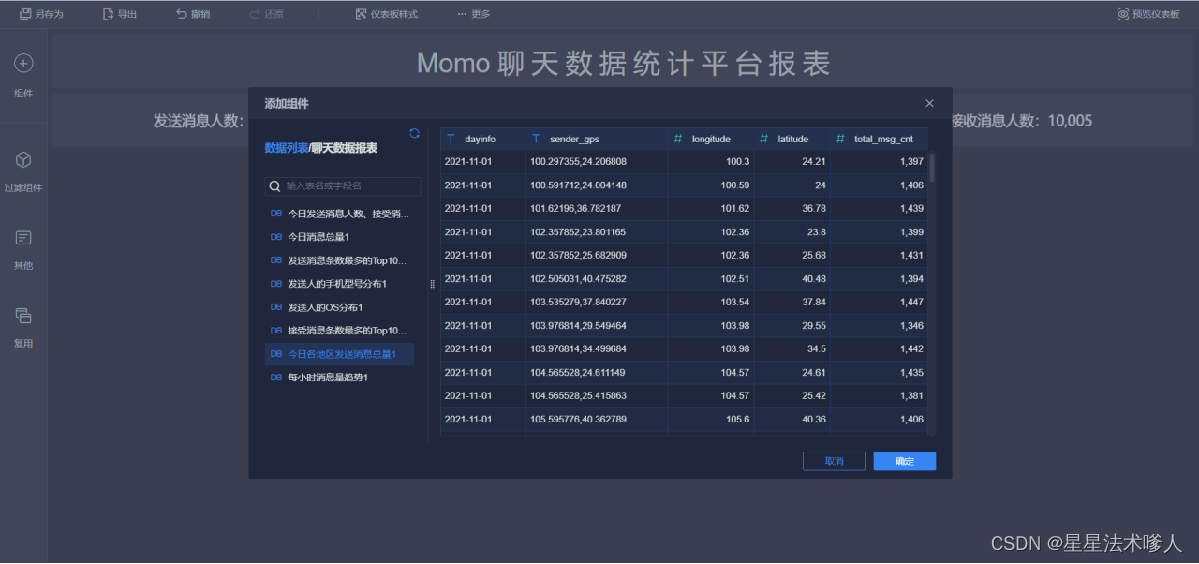Click the panel splitter handle between list and table

[x=433, y=284]
